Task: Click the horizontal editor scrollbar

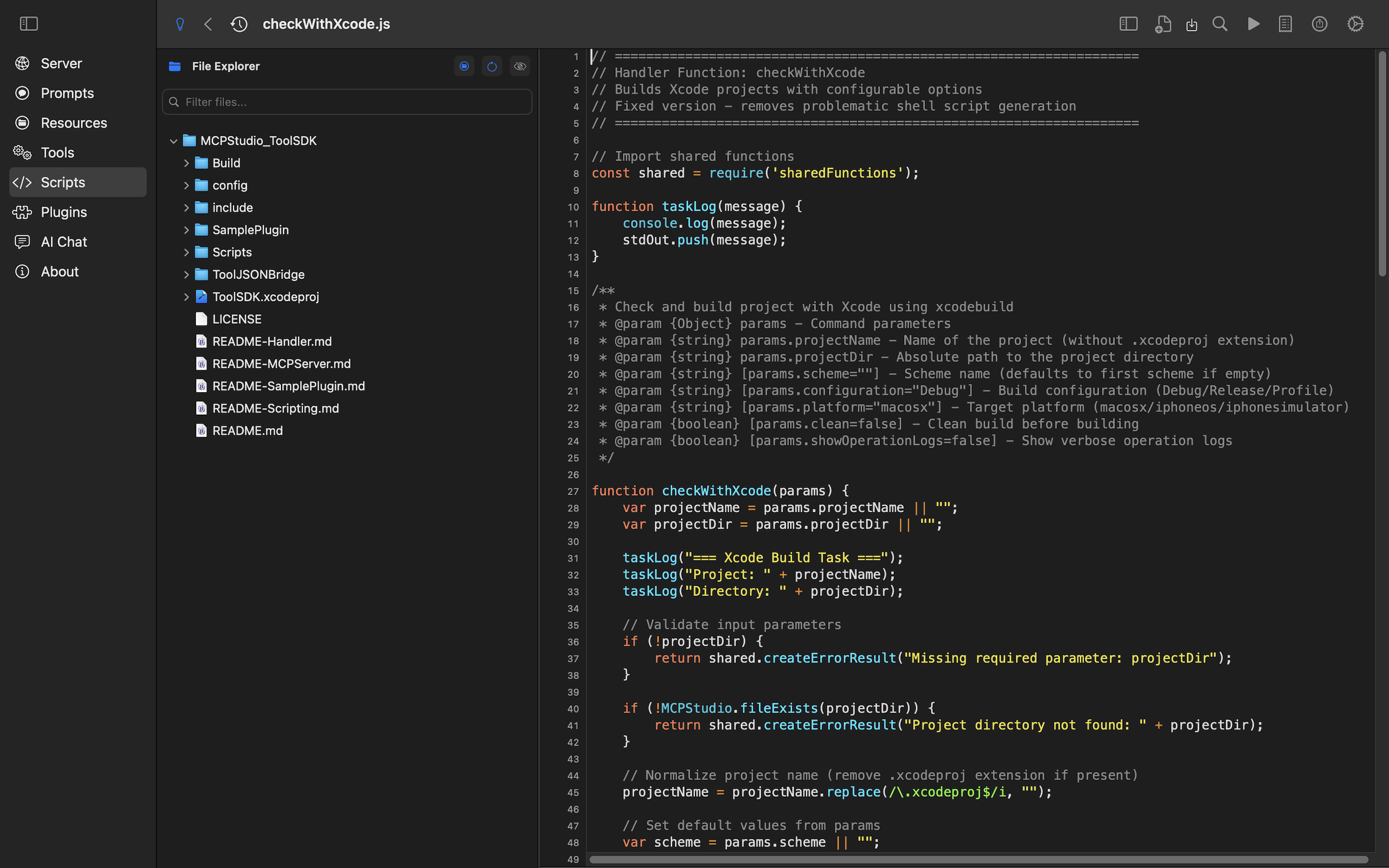Action: pyautogui.click(x=979, y=859)
